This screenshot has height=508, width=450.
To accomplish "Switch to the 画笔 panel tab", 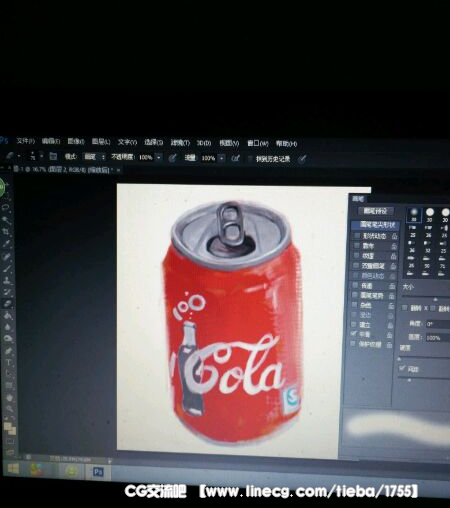I will 358,199.
